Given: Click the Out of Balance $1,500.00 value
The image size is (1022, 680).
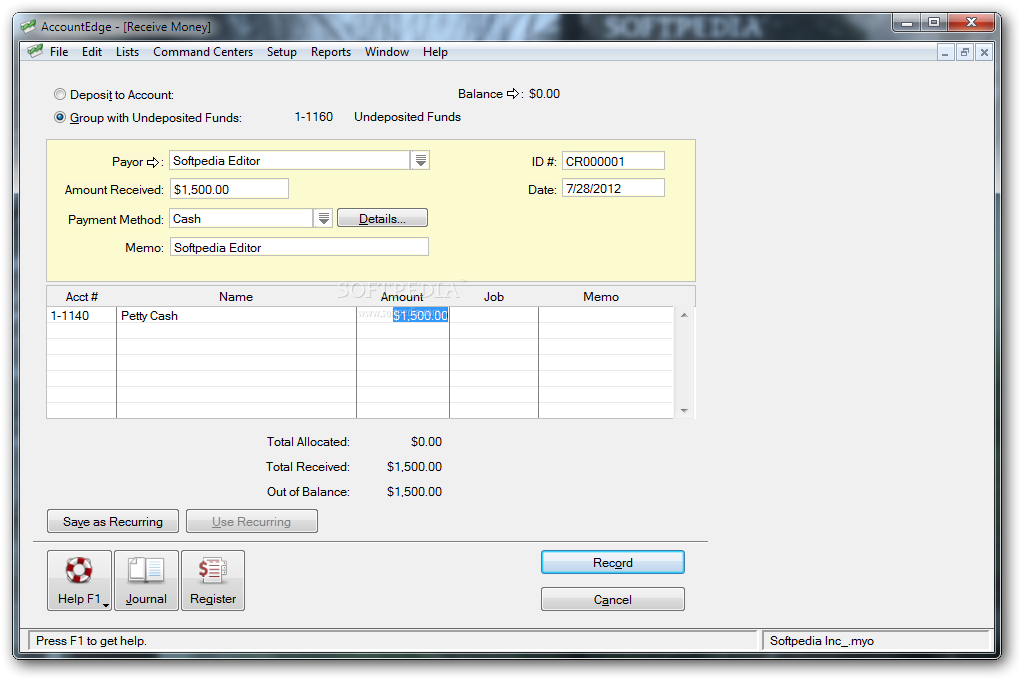Looking at the screenshot, I should [x=415, y=492].
